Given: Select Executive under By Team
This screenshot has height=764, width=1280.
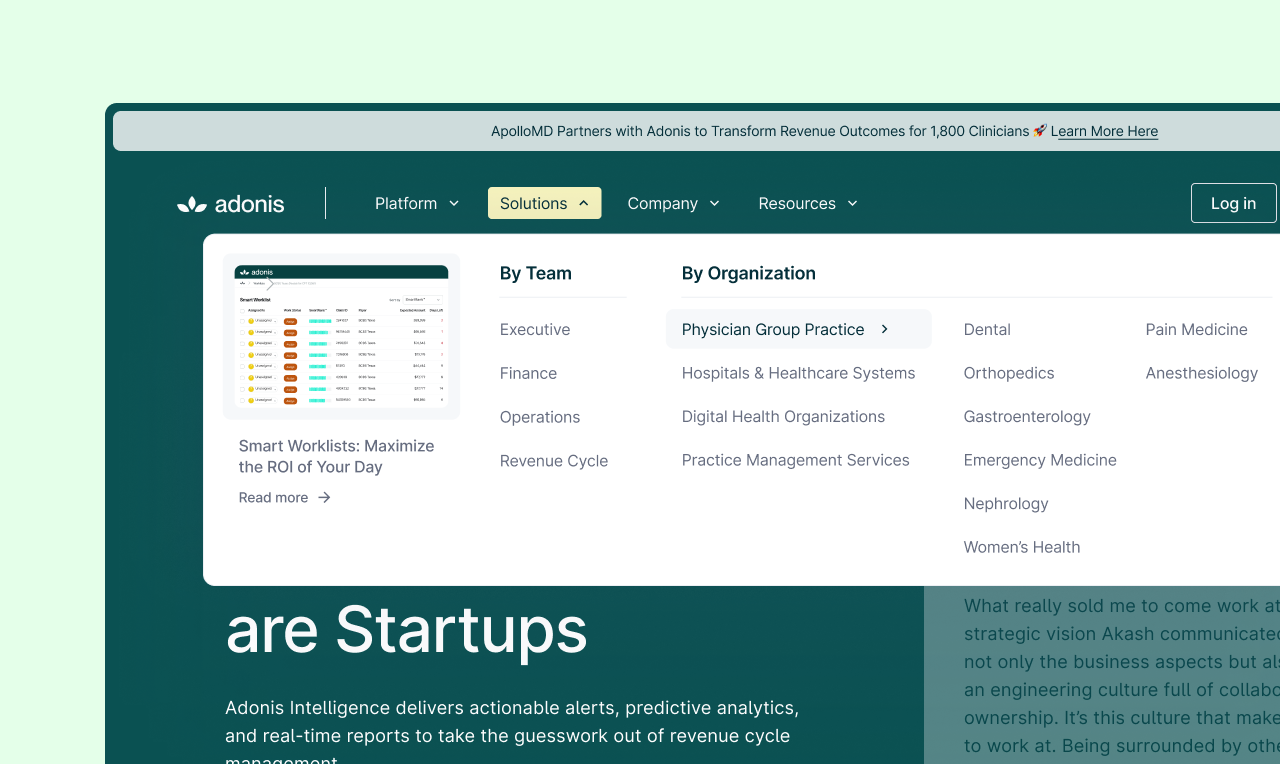Looking at the screenshot, I should [535, 329].
